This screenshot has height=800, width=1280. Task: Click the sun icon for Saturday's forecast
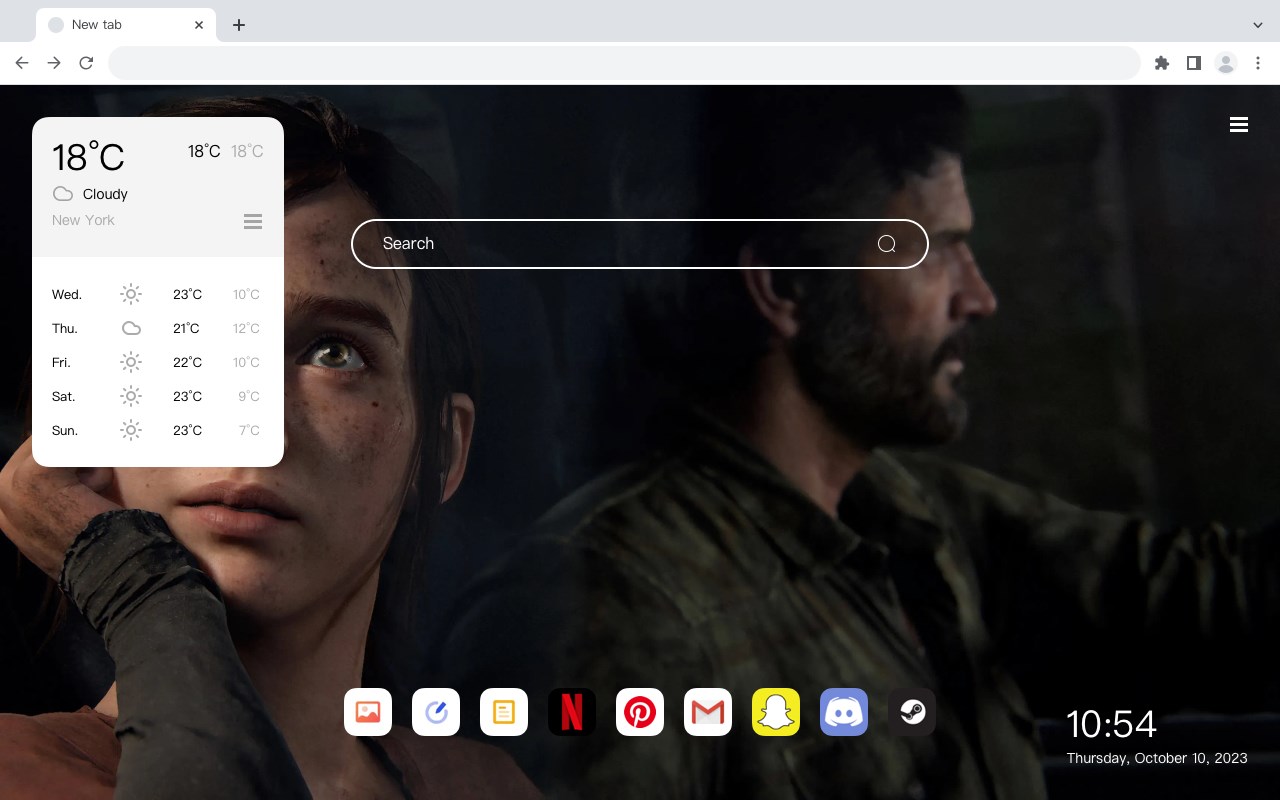[x=131, y=396]
